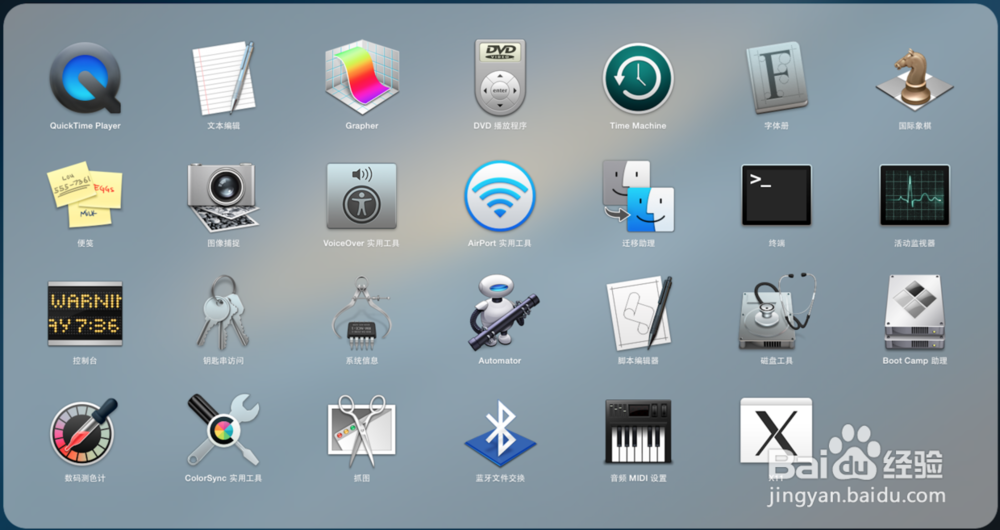Image resolution: width=1000 pixels, height=530 pixels.
Task: Open the Grapher app icon
Action: pyautogui.click(x=362, y=78)
